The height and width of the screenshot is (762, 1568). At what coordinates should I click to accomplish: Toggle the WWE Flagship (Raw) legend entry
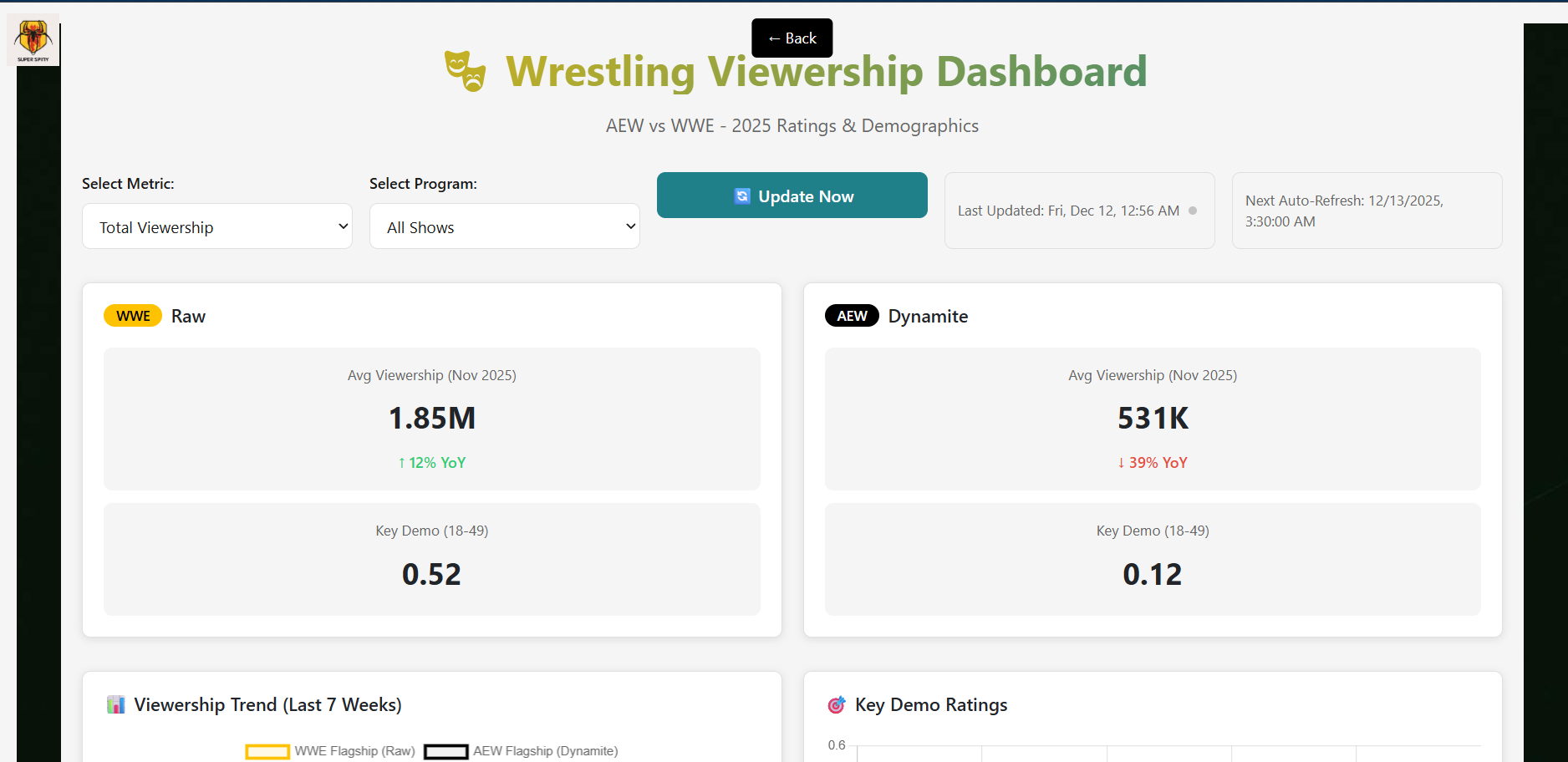[353, 751]
